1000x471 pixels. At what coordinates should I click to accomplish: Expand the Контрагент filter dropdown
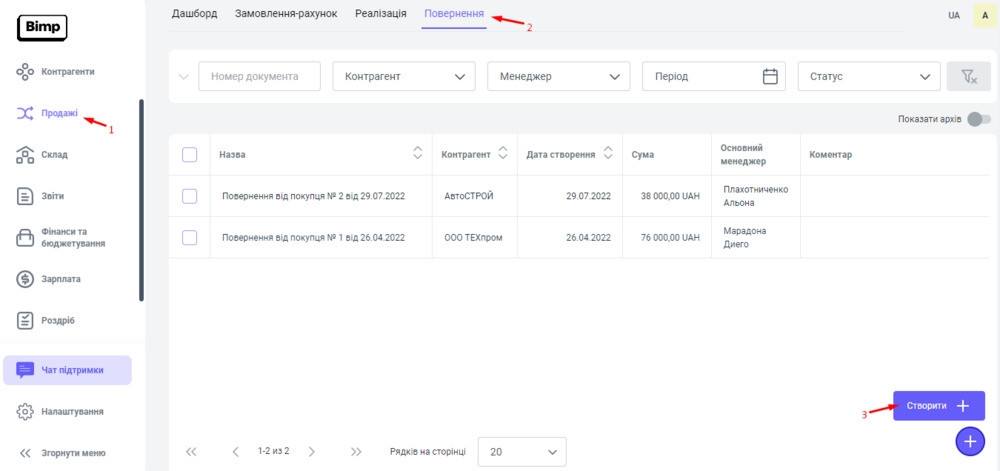[404, 77]
